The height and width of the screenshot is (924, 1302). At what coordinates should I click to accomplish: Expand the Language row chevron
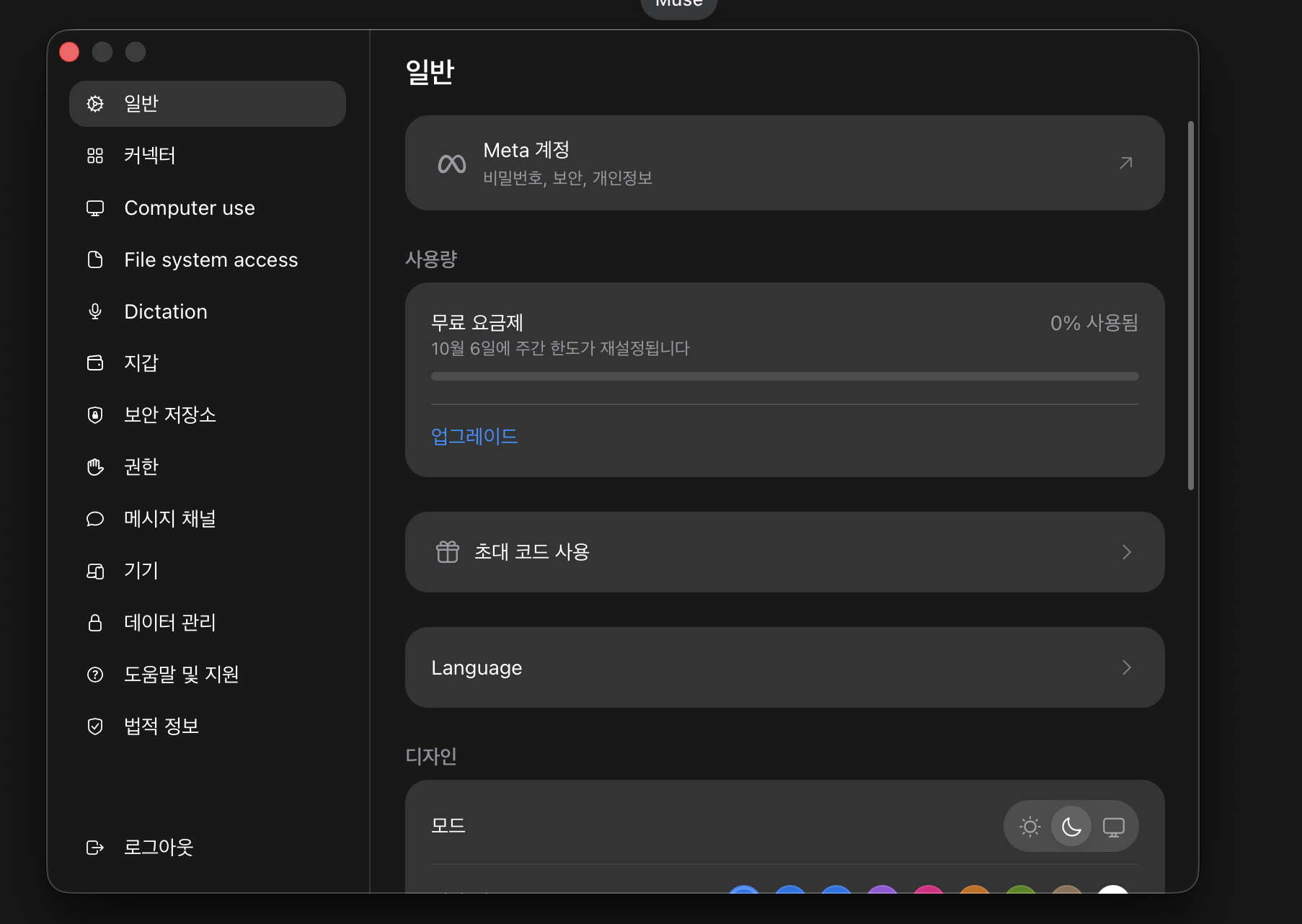tap(1127, 667)
